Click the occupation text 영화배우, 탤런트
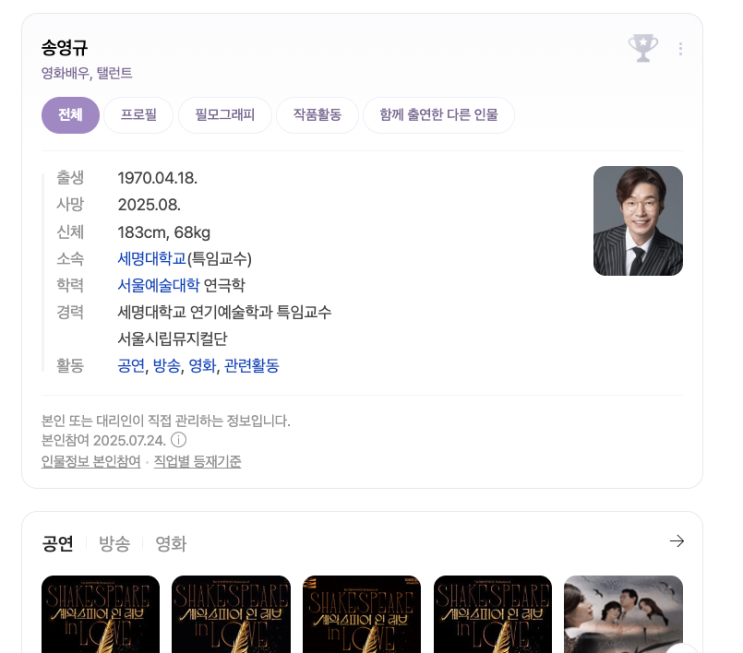 coord(87,73)
